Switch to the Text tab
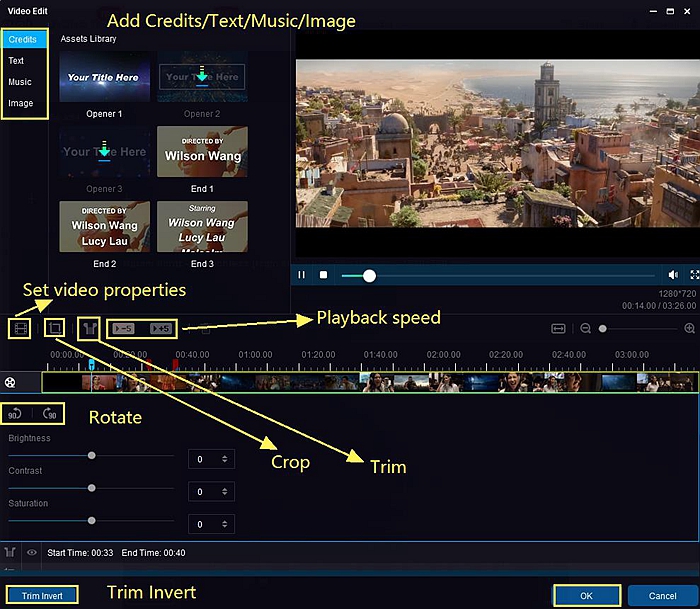The image size is (700, 609). [x=17, y=61]
